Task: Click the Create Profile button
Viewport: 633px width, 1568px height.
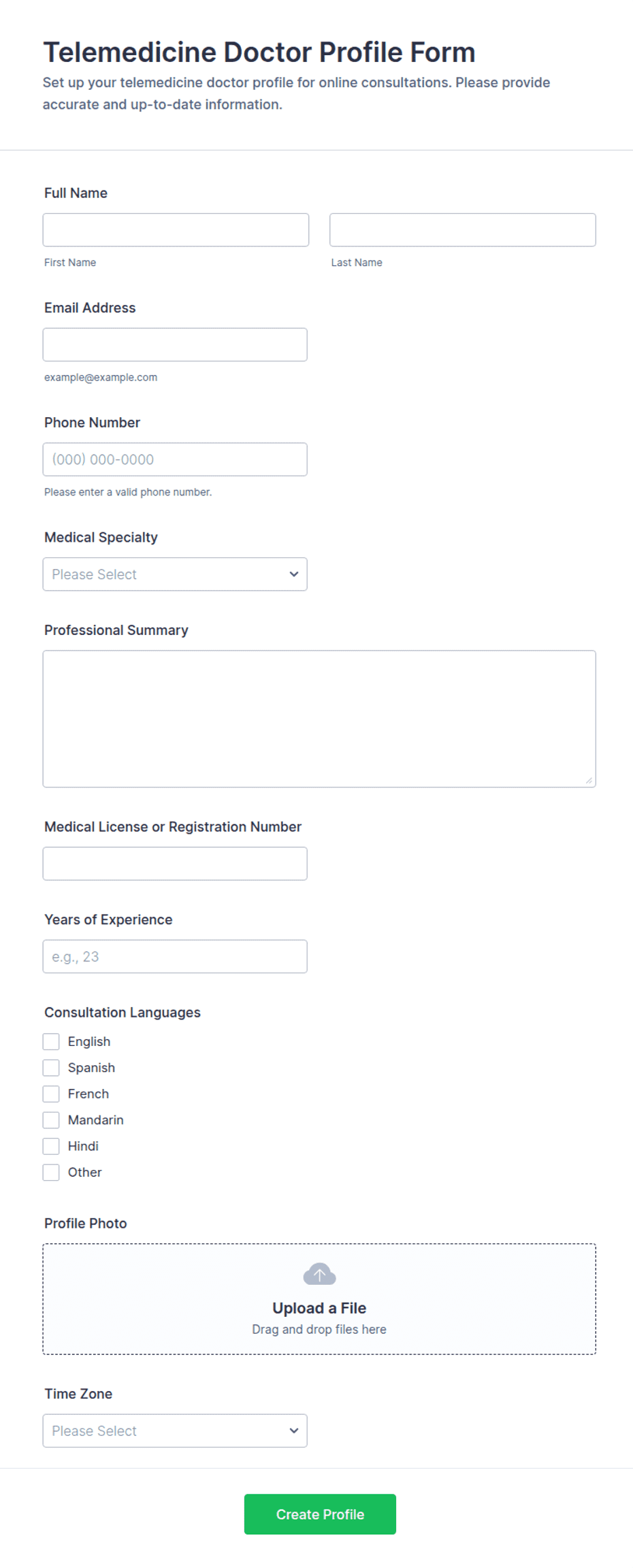Action: (x=320, y=1514)
